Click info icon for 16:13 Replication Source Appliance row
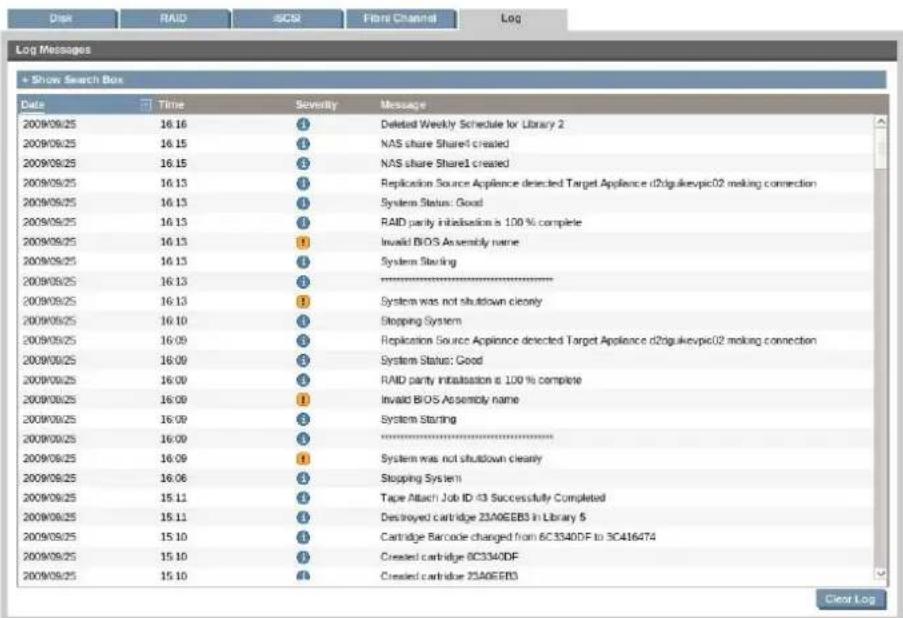Viewport: 903px width, 618px height. (303, 184)
